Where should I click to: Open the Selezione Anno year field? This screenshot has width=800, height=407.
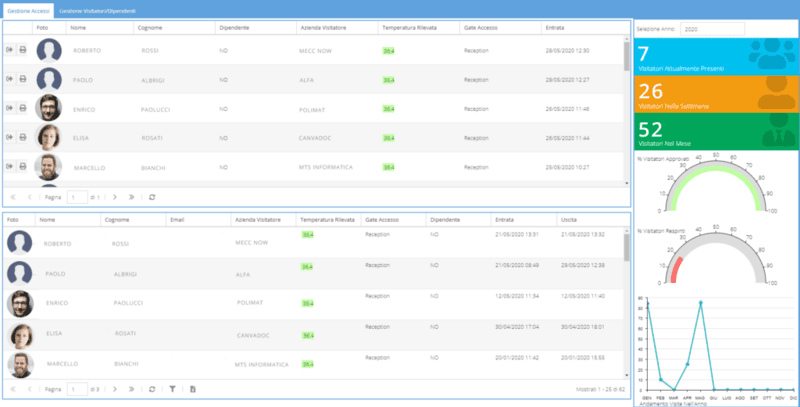pos(712,29)
